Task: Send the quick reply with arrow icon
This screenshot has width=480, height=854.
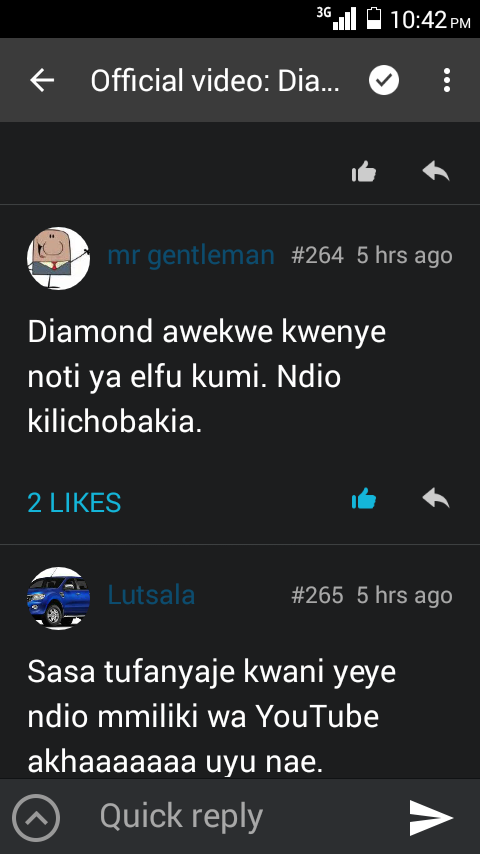Action: (x=431, y=818)
